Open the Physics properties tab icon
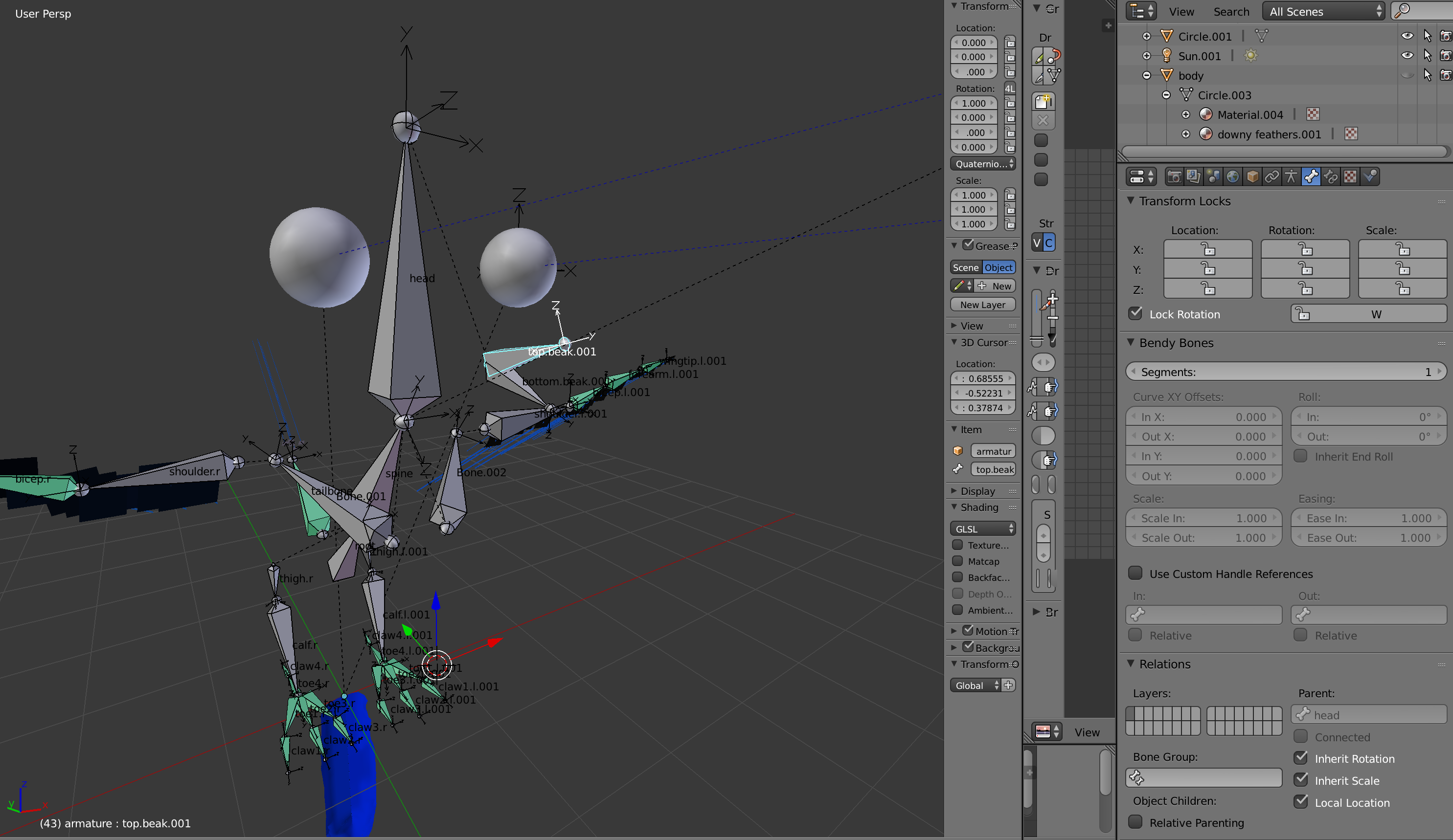 tap(1370, 177)
